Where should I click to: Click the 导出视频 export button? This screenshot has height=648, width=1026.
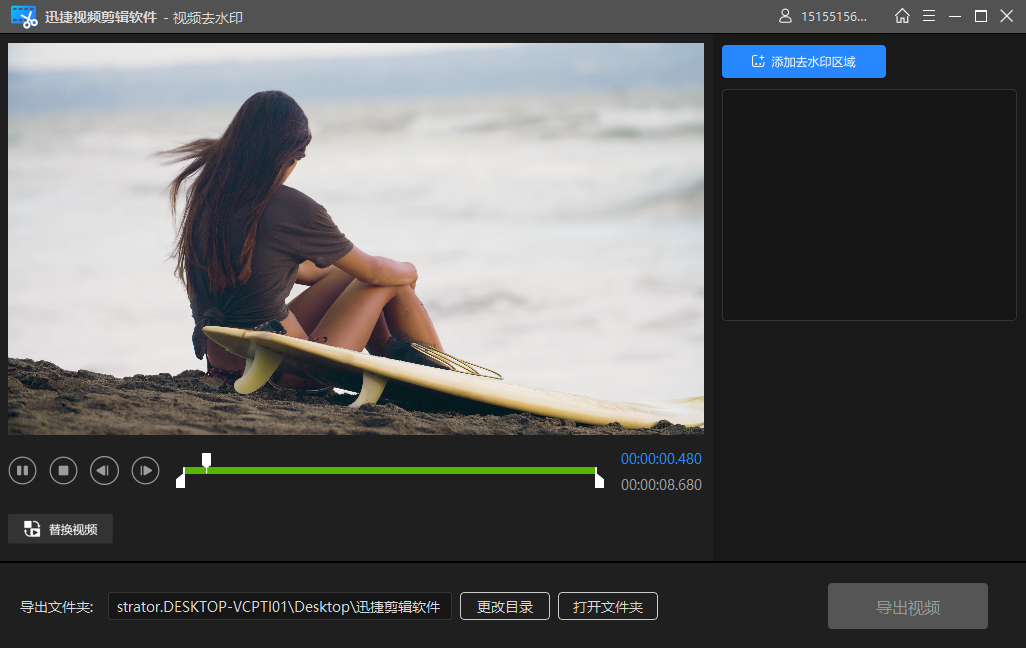pos(908,606)
